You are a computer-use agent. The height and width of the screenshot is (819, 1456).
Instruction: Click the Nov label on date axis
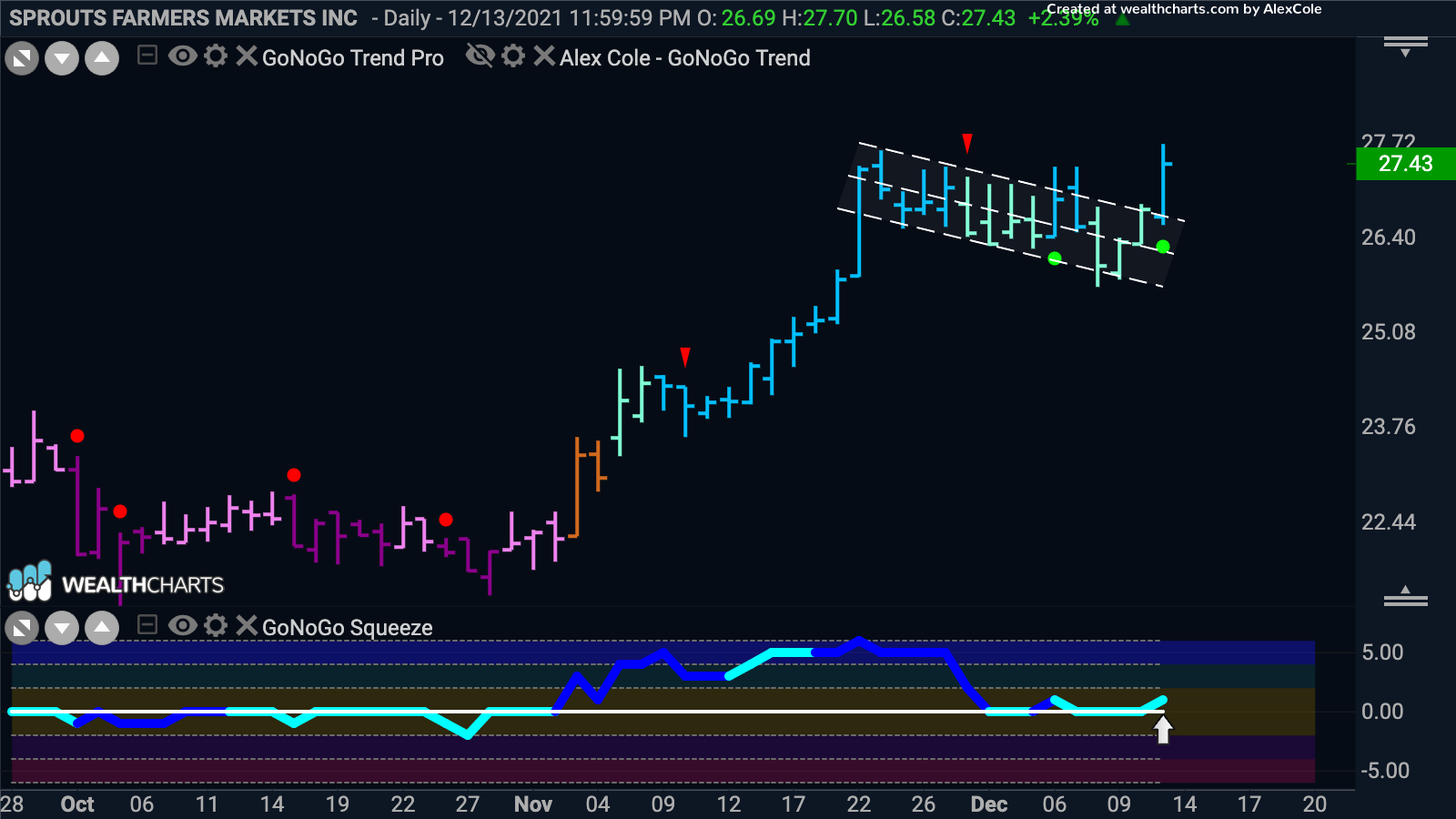(x=533, y=804)
